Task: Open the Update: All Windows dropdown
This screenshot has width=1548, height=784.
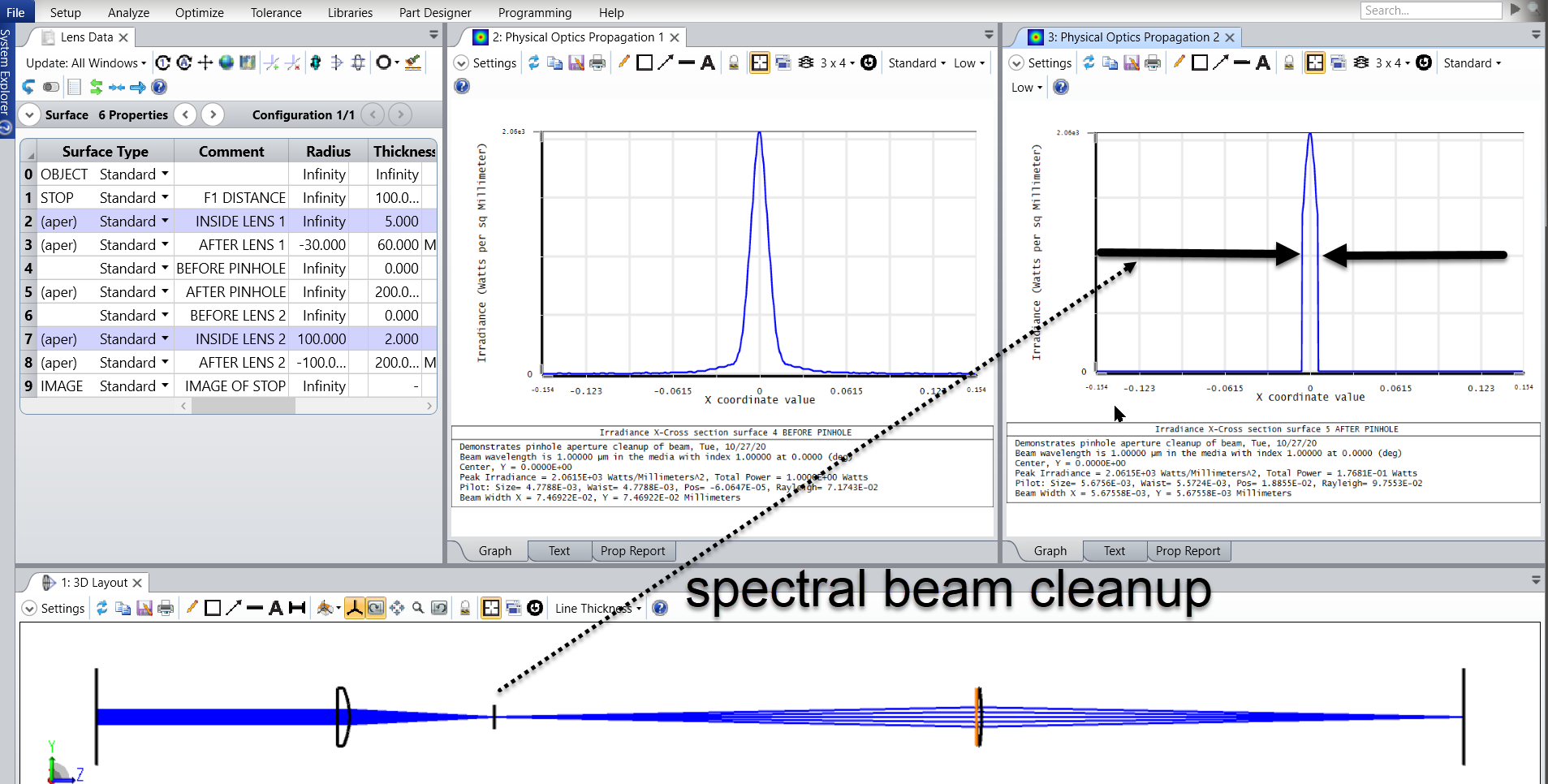Action: point(86,62)
